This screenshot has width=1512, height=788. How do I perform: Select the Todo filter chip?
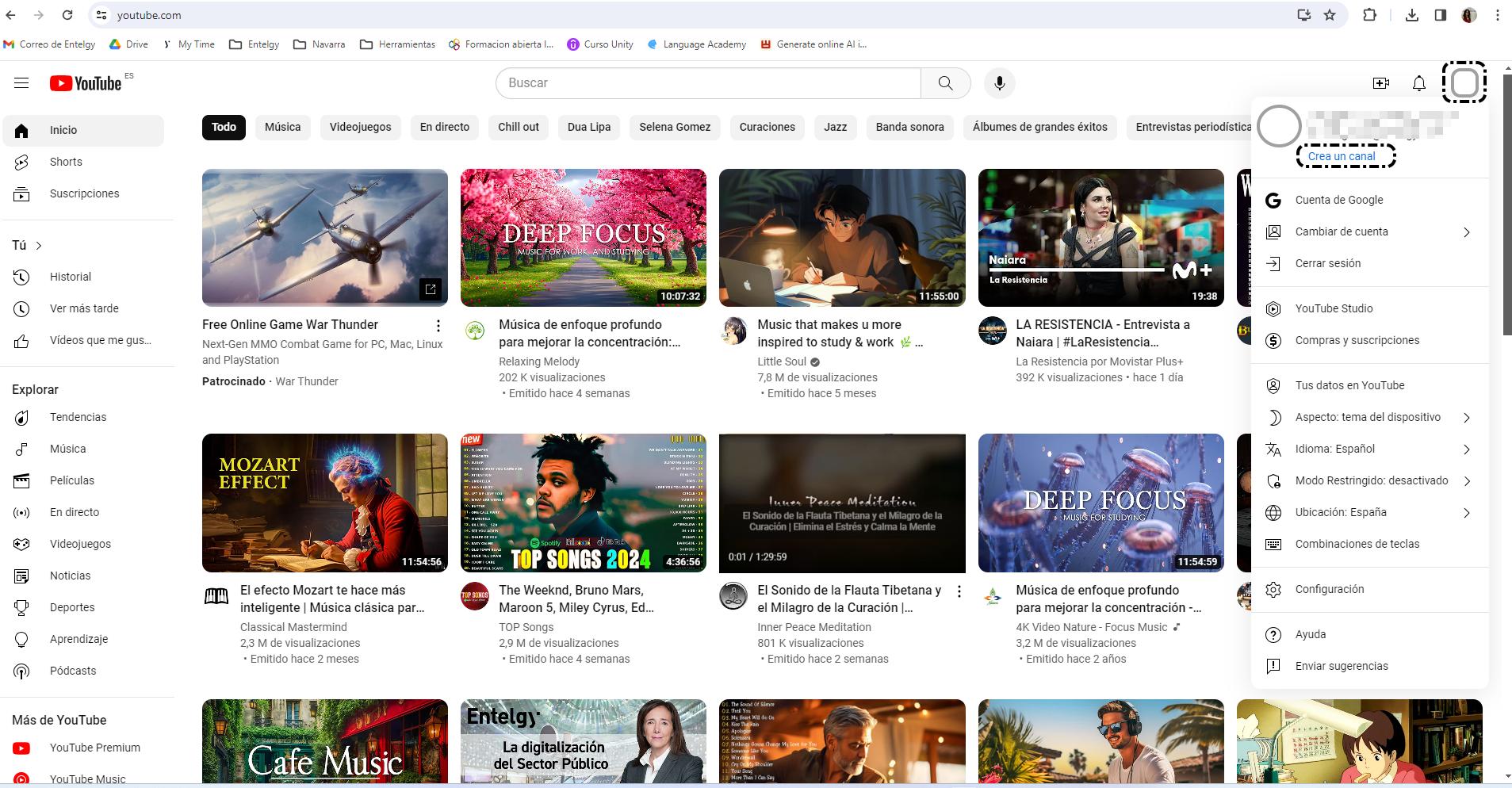tap(224, 127)
